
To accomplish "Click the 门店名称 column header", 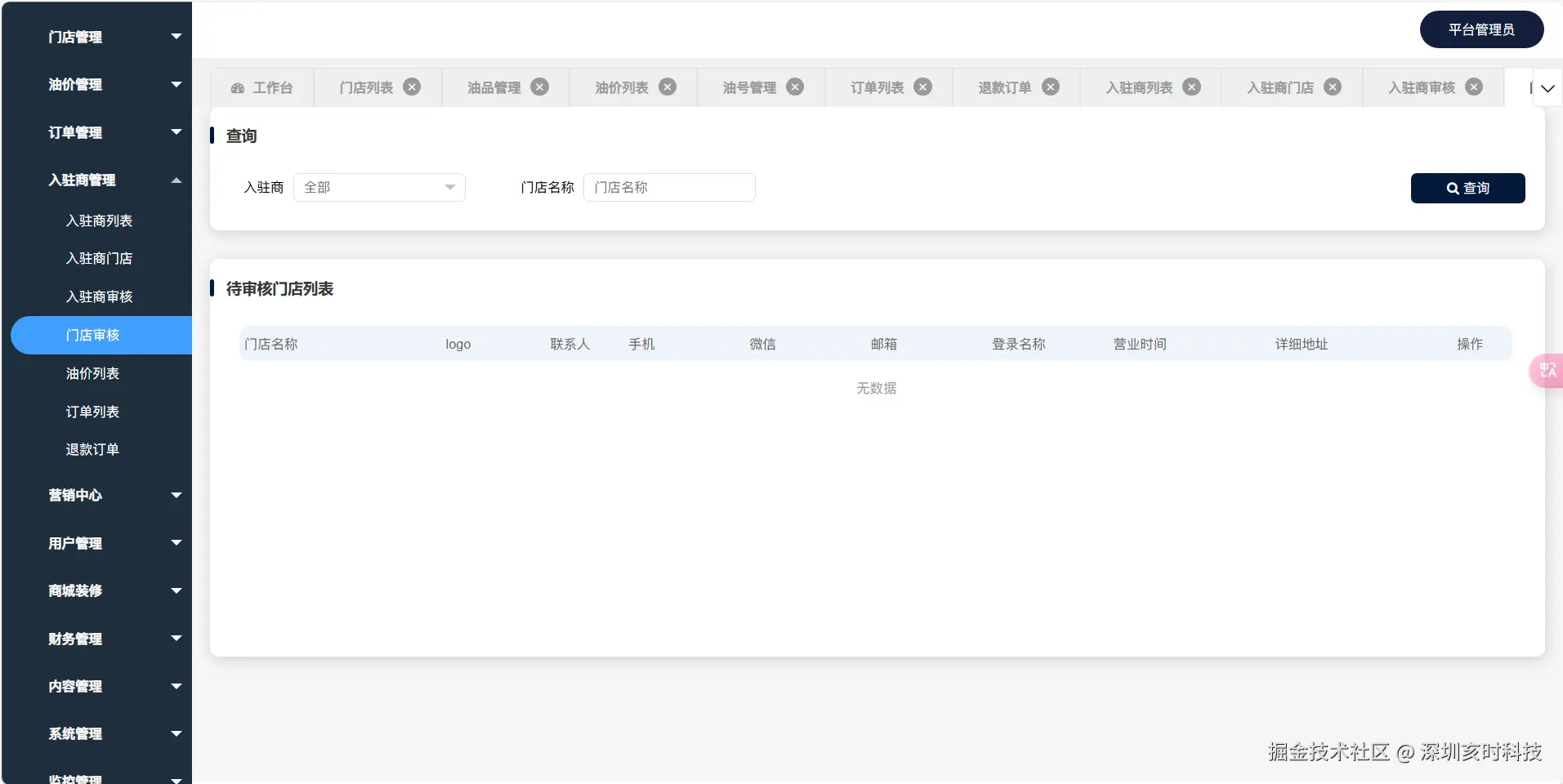I will tap(271, 344).
